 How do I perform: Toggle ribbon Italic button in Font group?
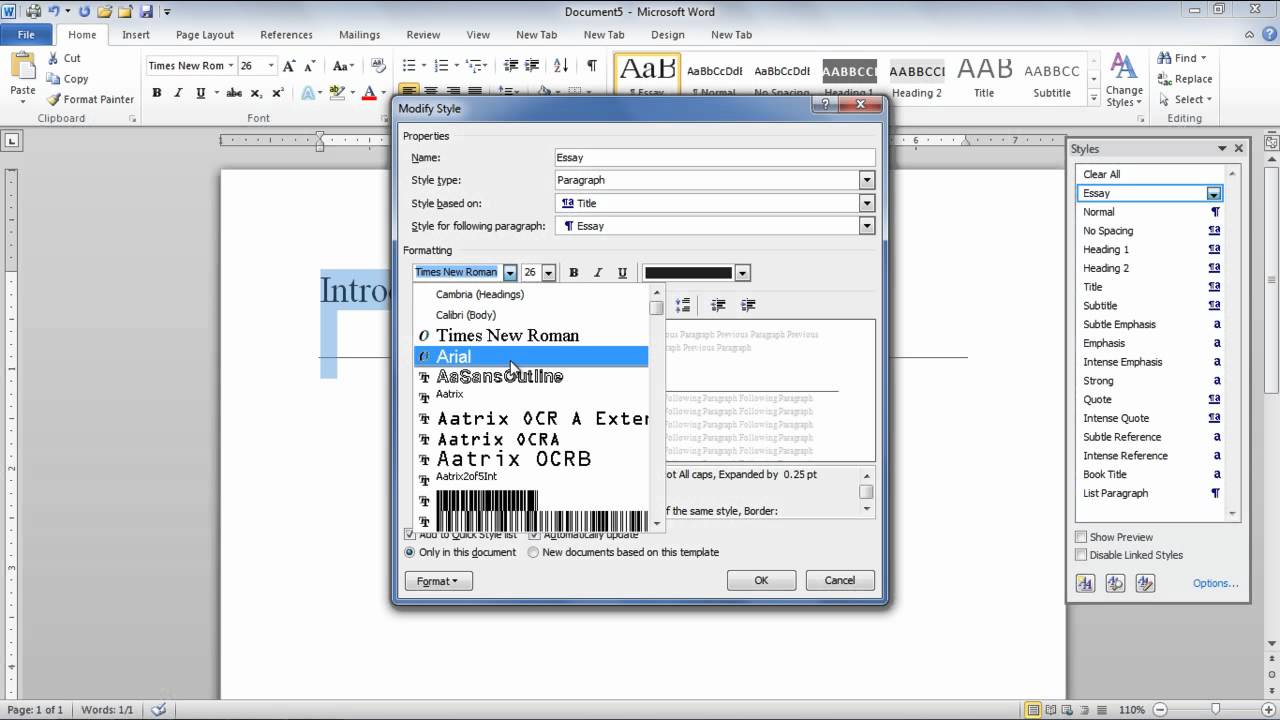[179, 93]
